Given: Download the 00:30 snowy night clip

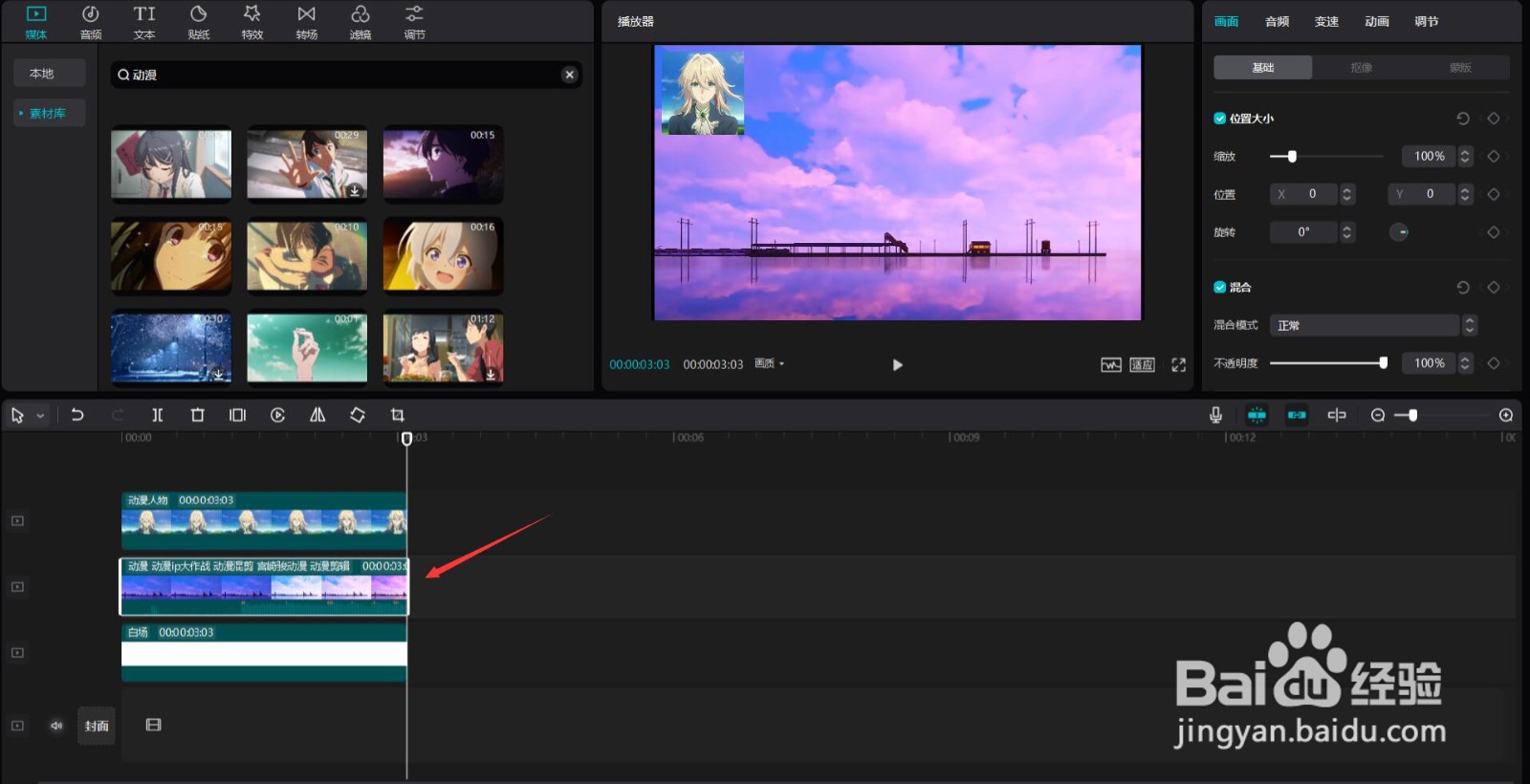Looking at the screenshot, I should (219, 375).
